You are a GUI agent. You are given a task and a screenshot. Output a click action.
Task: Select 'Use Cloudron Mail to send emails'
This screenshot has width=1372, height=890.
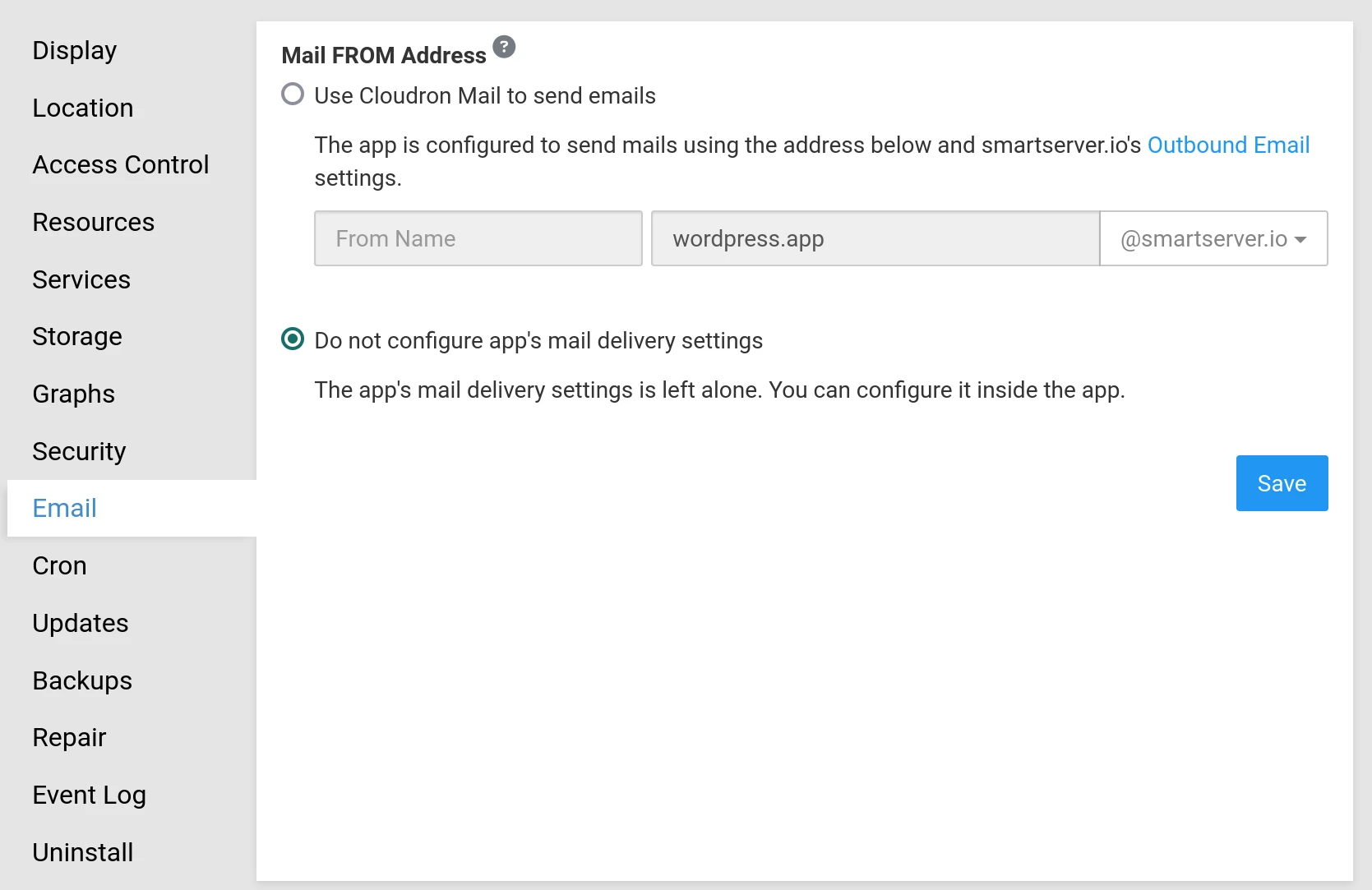click(292, 95)
